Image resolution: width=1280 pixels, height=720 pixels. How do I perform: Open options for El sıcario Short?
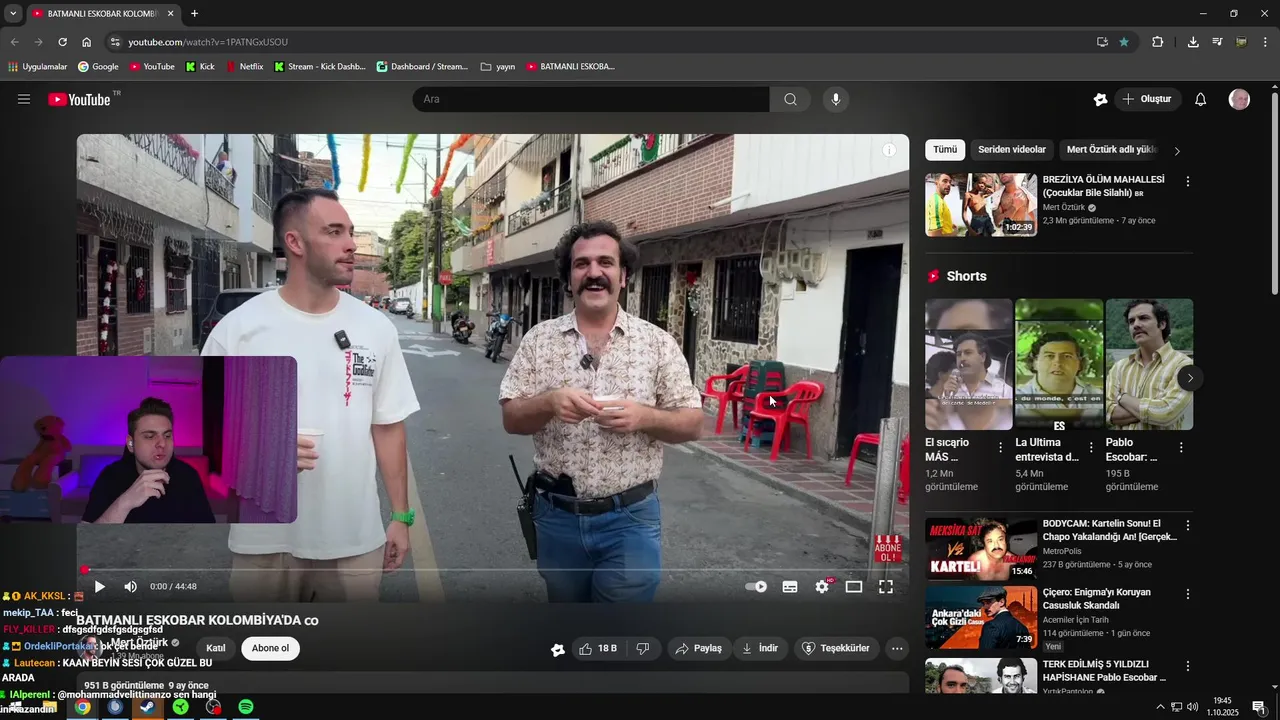point(1001,448)
